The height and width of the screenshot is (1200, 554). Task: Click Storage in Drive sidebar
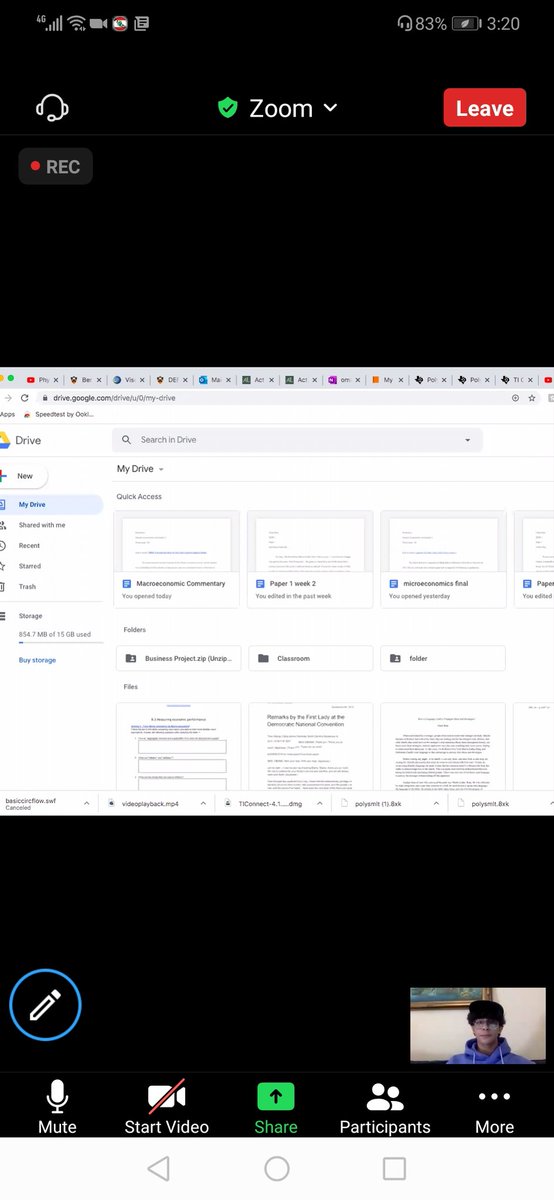click(30, 616)
